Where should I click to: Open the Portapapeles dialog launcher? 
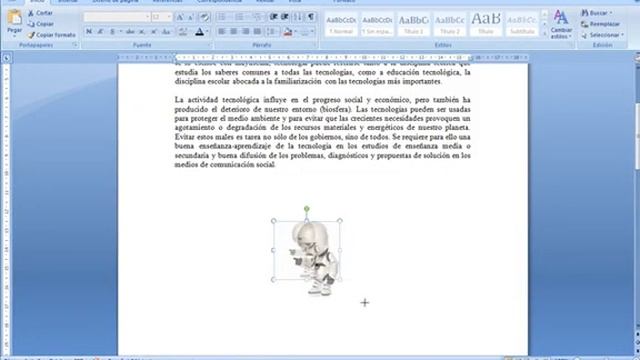[75, 45]
